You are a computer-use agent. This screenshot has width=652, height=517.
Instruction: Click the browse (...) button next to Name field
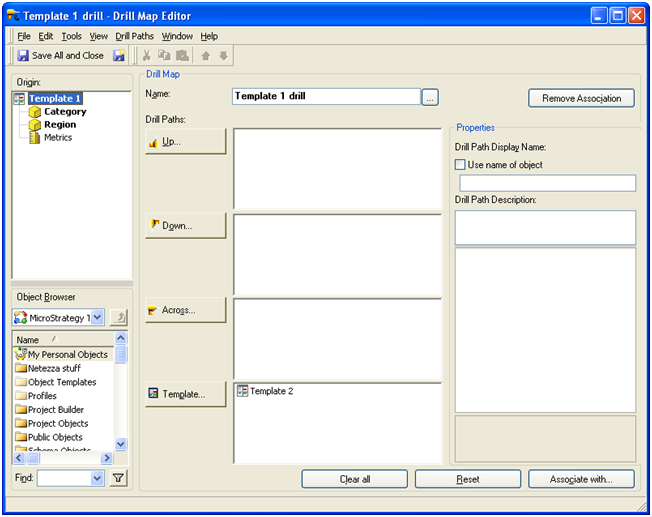[x=430, y=98]
